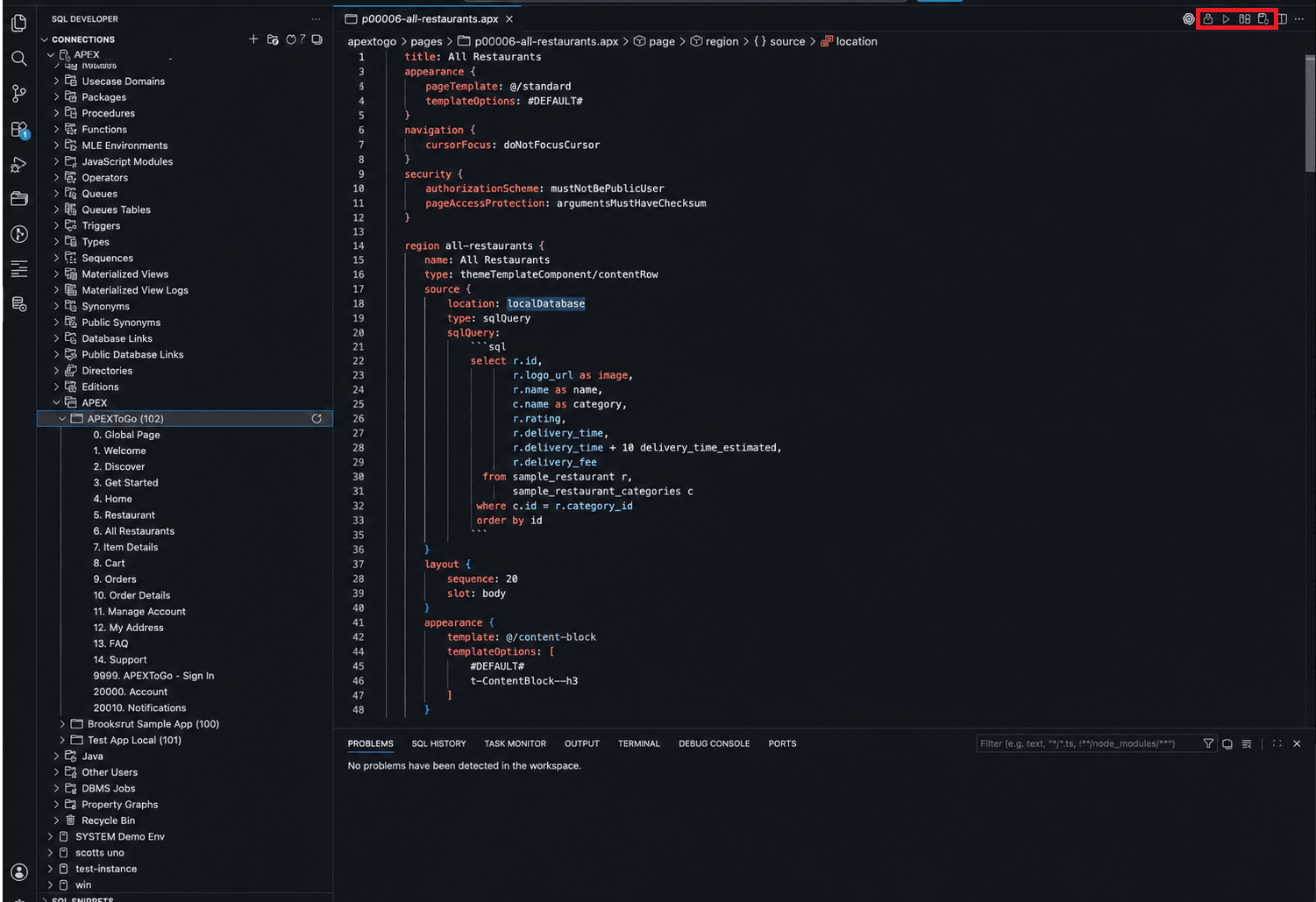Close the p00006-all-restaurants.apx tab

[x=509, y=18]
